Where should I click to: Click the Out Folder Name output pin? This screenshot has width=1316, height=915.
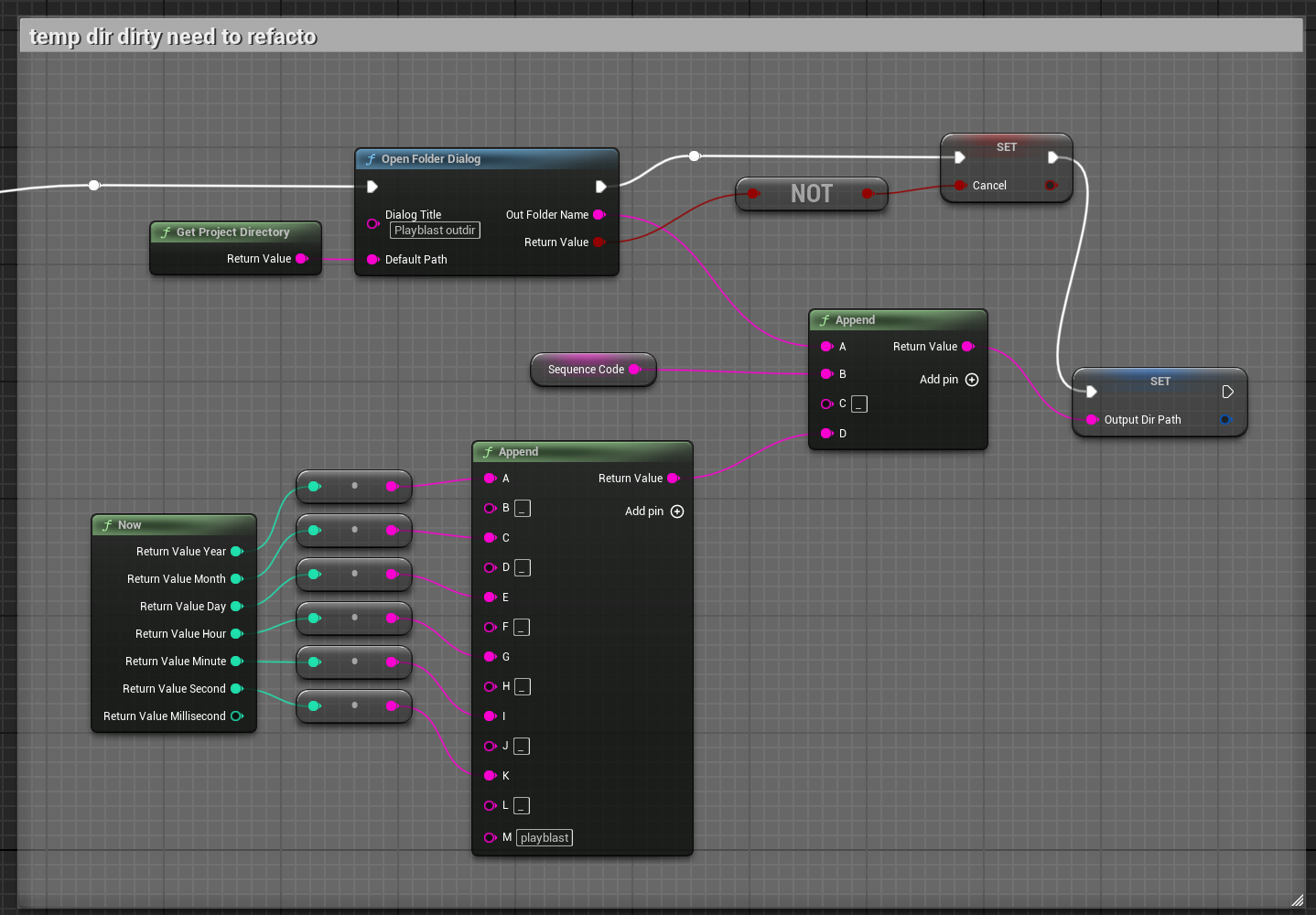pos(599,215)
